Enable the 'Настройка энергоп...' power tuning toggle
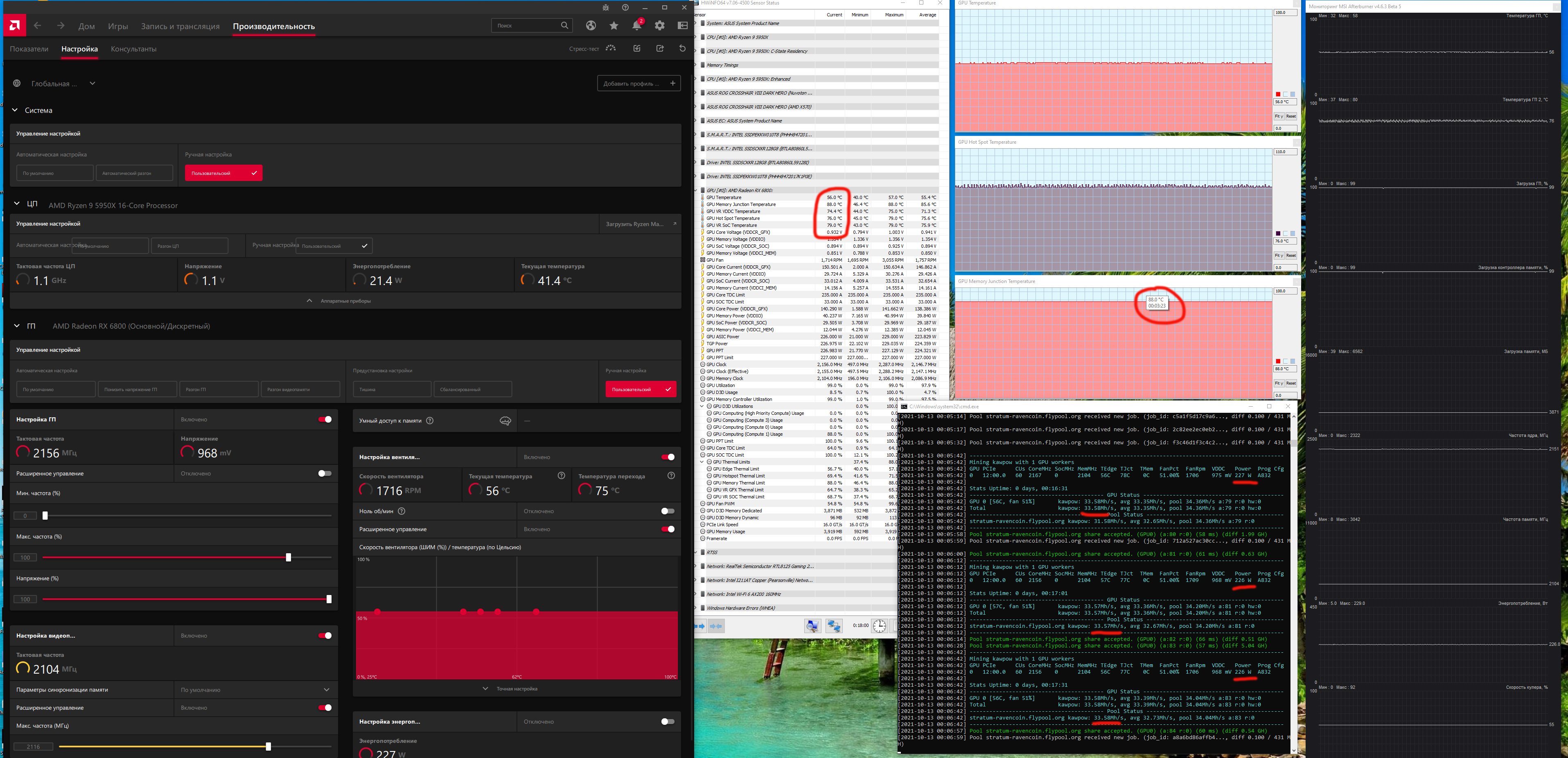The width and height of the screenshot is (1568, 758). point(668,722)
